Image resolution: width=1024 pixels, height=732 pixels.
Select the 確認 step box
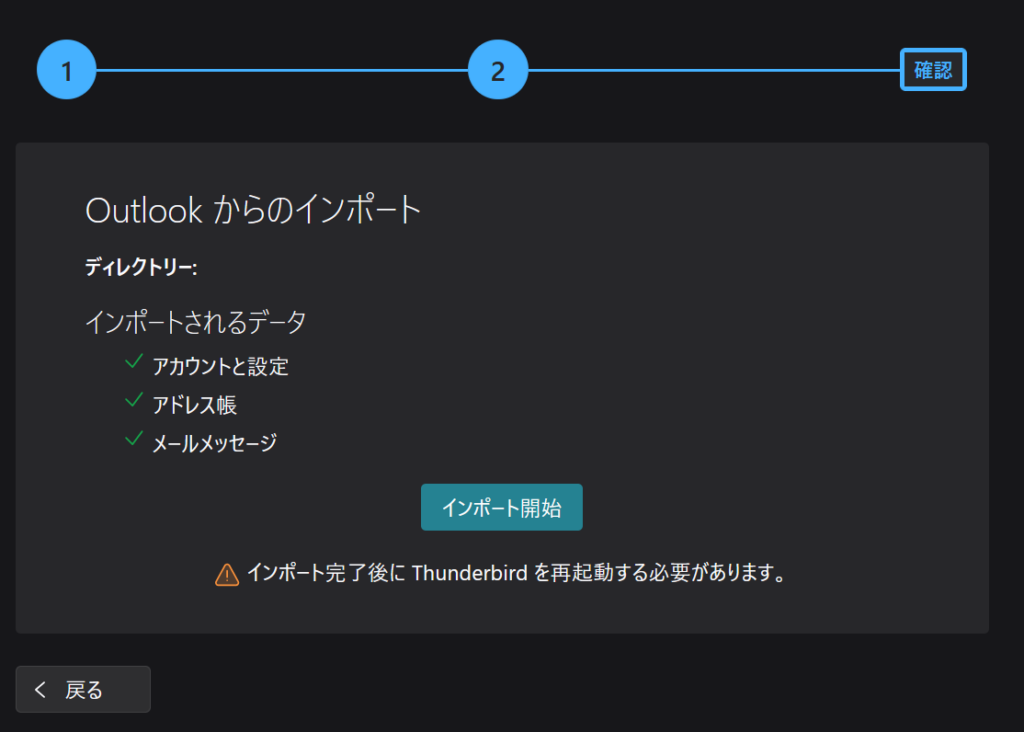point(932,70)
